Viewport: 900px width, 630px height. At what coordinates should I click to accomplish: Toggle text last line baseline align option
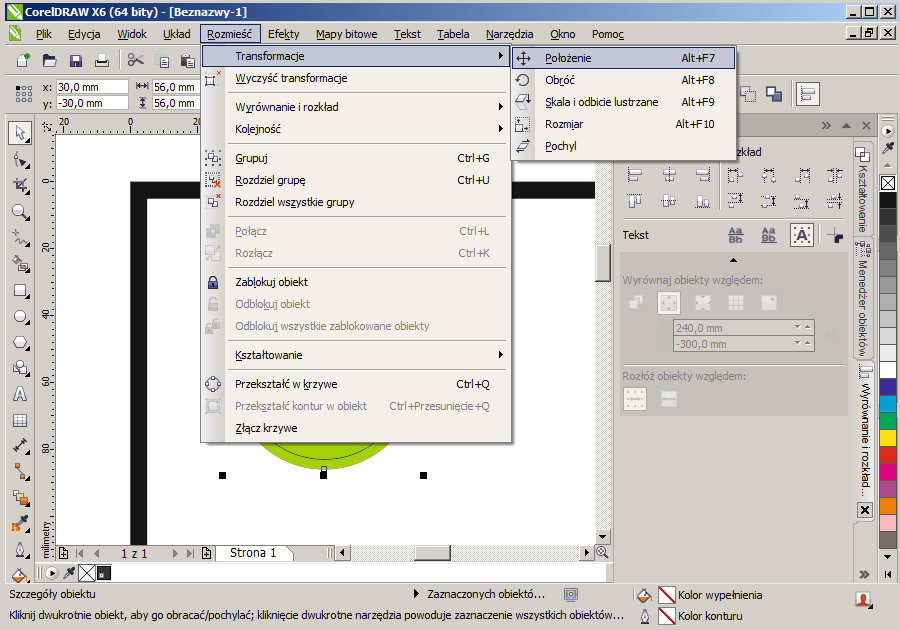click(x=769, y=235)
